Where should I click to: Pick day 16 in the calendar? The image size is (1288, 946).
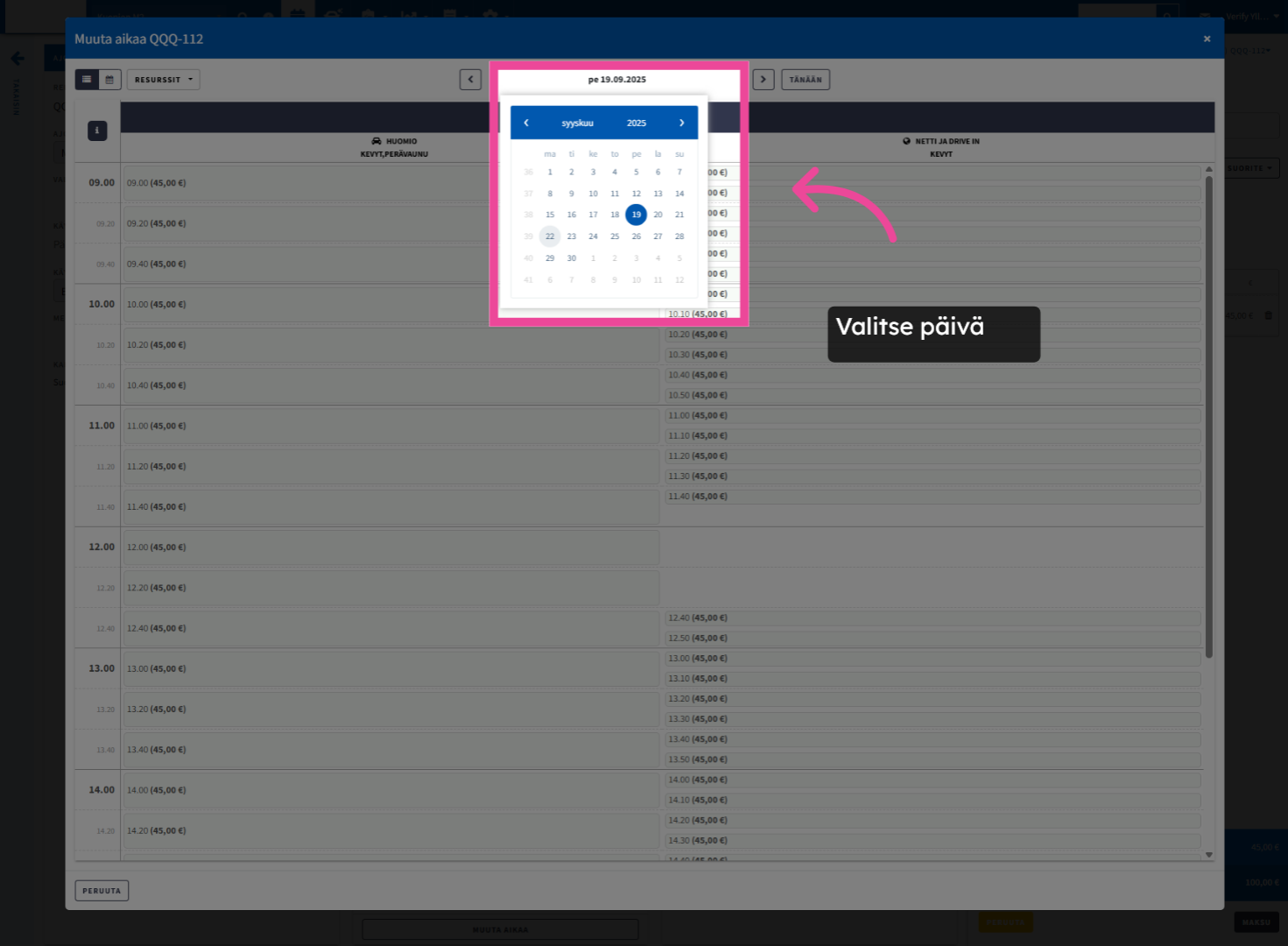[572, 215]
